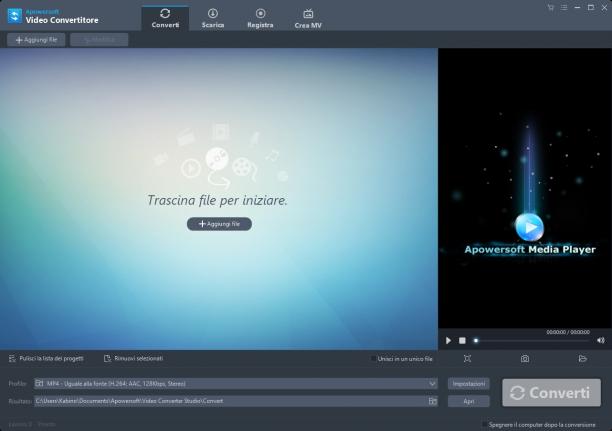Click the center Aggiungi file button

tap(219, 224)
